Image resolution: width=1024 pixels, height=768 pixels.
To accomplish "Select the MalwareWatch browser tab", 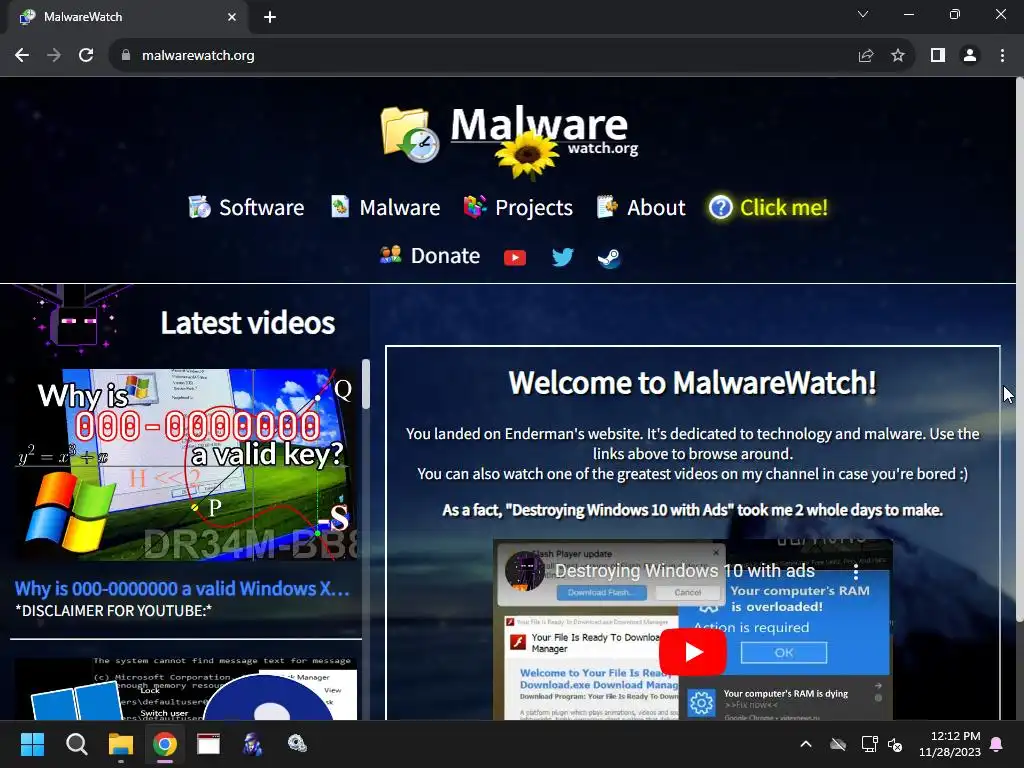I will [x=128, y=17].
